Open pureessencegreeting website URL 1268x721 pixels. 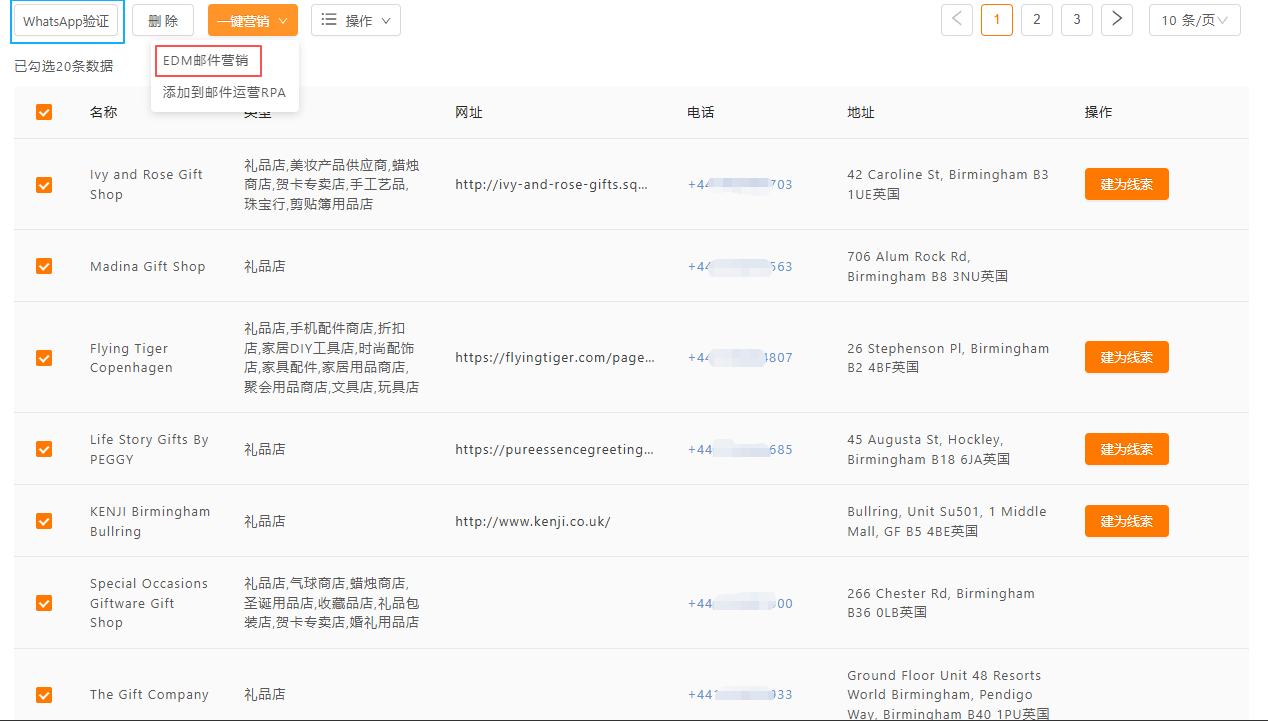click(554, 449)
